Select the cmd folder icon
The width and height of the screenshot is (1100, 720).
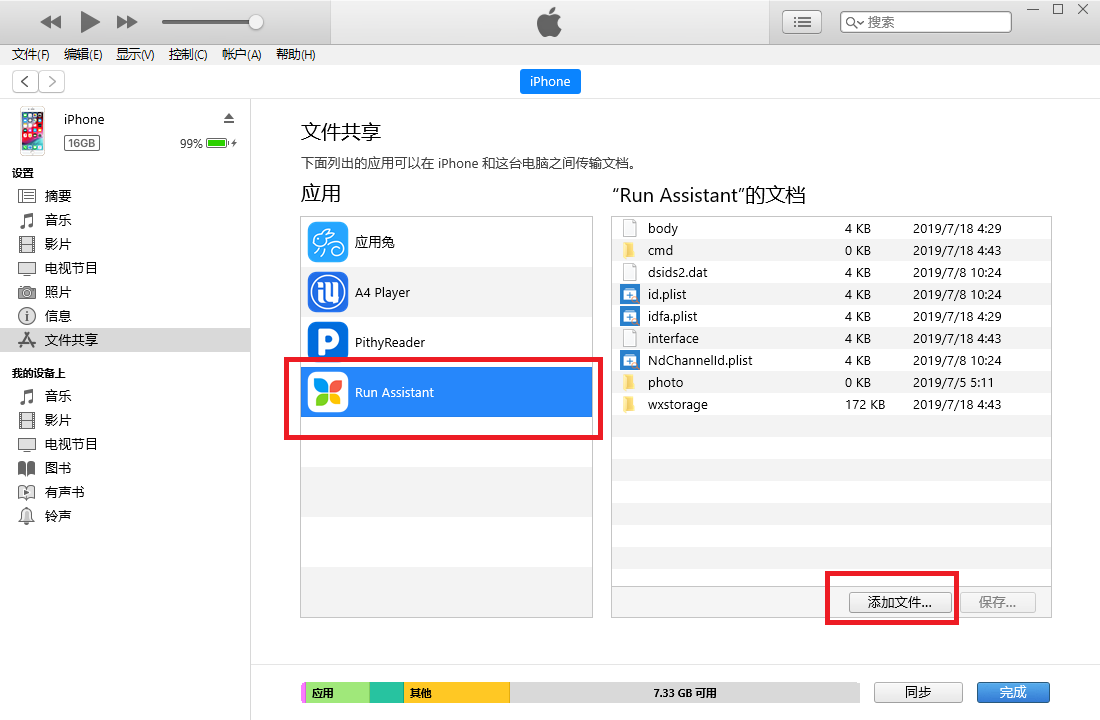pos(629,251)
